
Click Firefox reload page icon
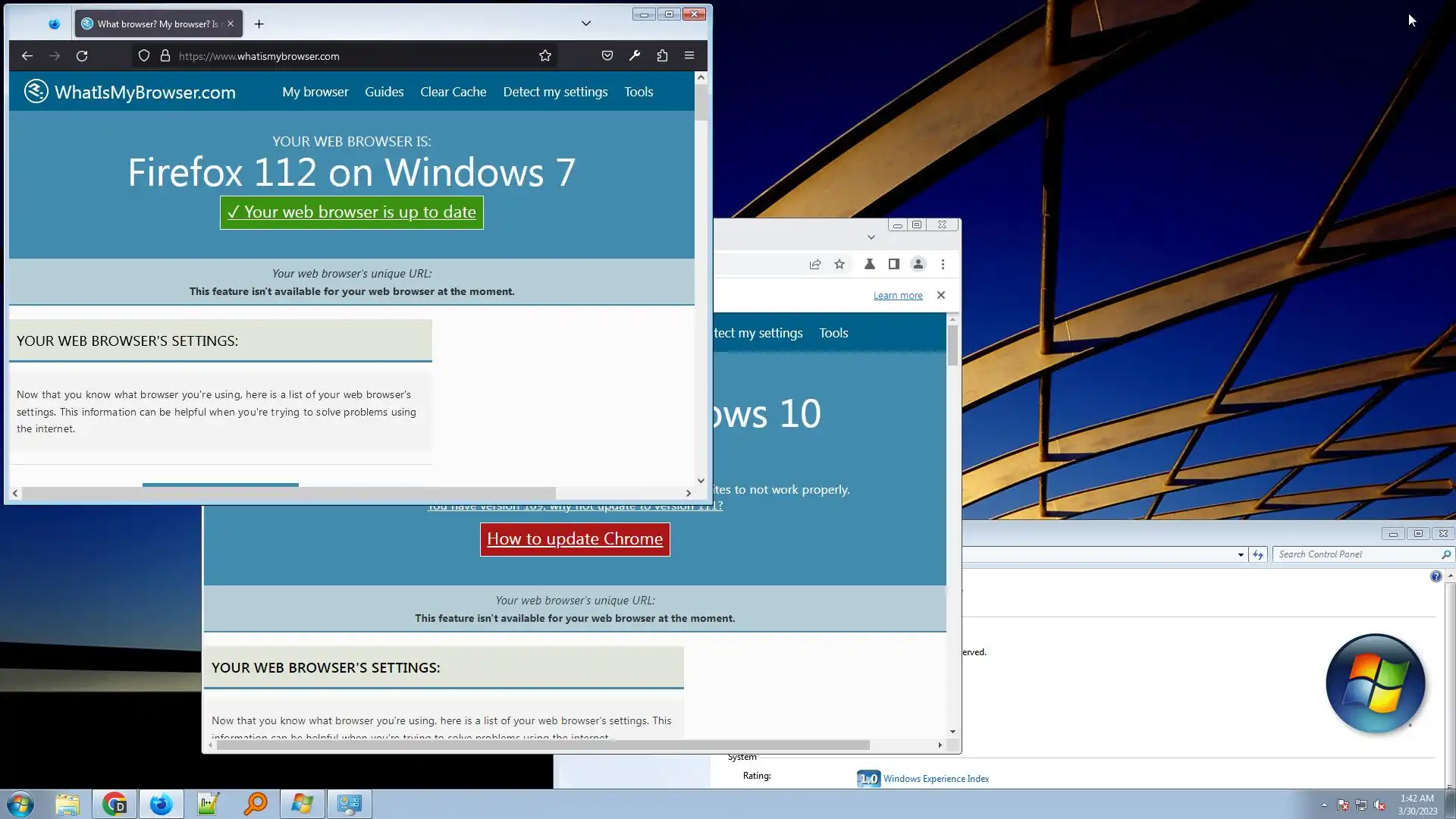click(x=82, y=55)
